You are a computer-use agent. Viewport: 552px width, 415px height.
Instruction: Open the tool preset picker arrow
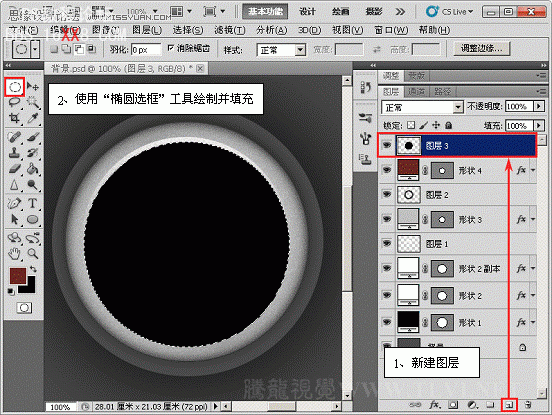[x=35, y=49]
